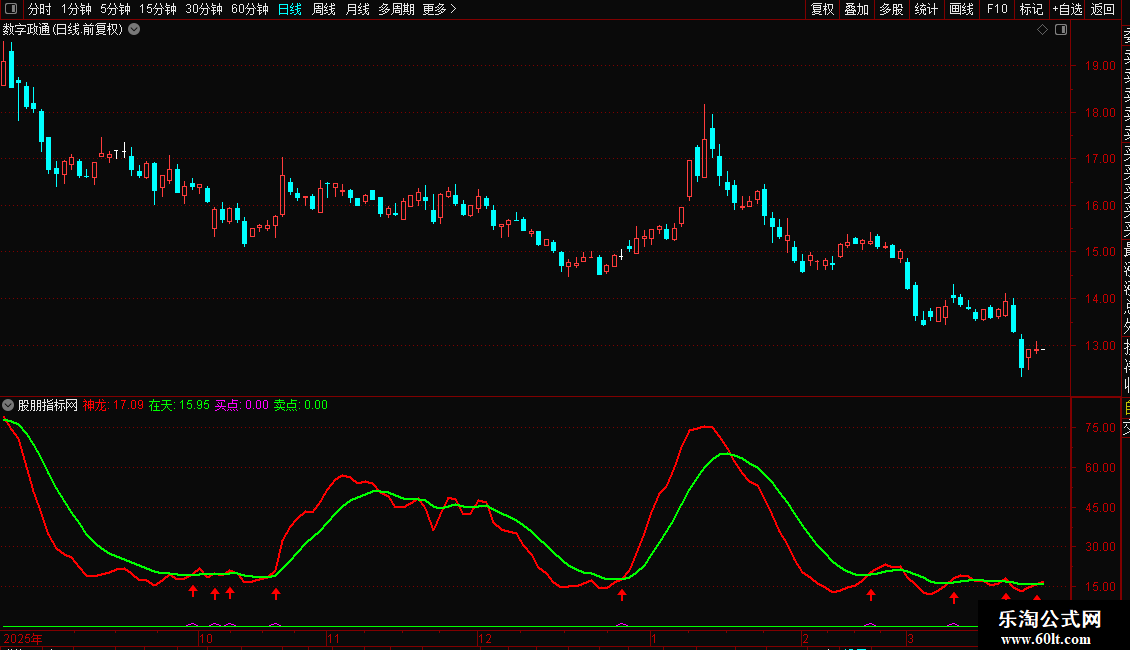Toggle the left sidebar panel icon
The image size is (1130, 650).
(x=12, y=9)
